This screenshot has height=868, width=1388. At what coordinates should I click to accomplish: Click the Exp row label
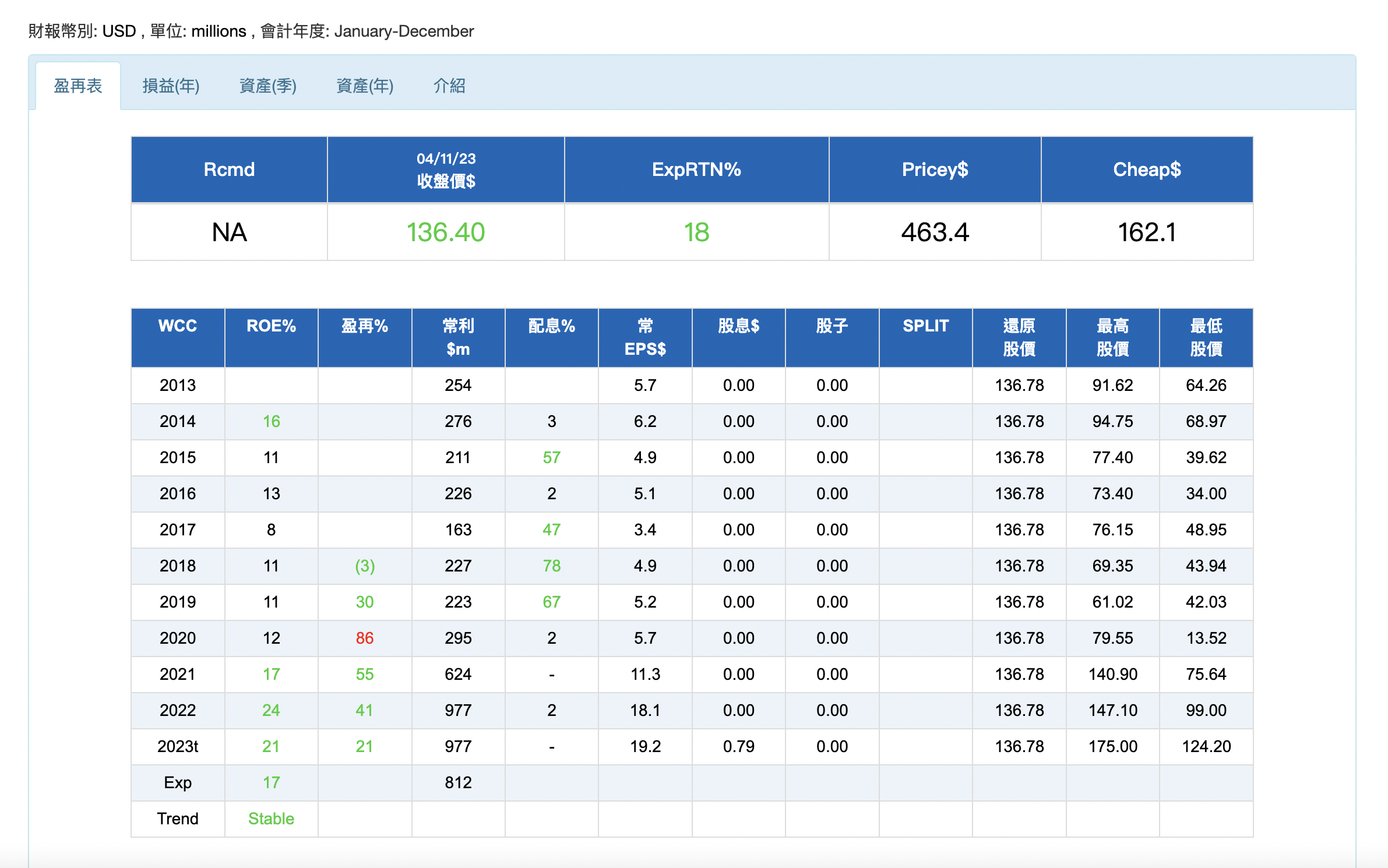[178, 782]
